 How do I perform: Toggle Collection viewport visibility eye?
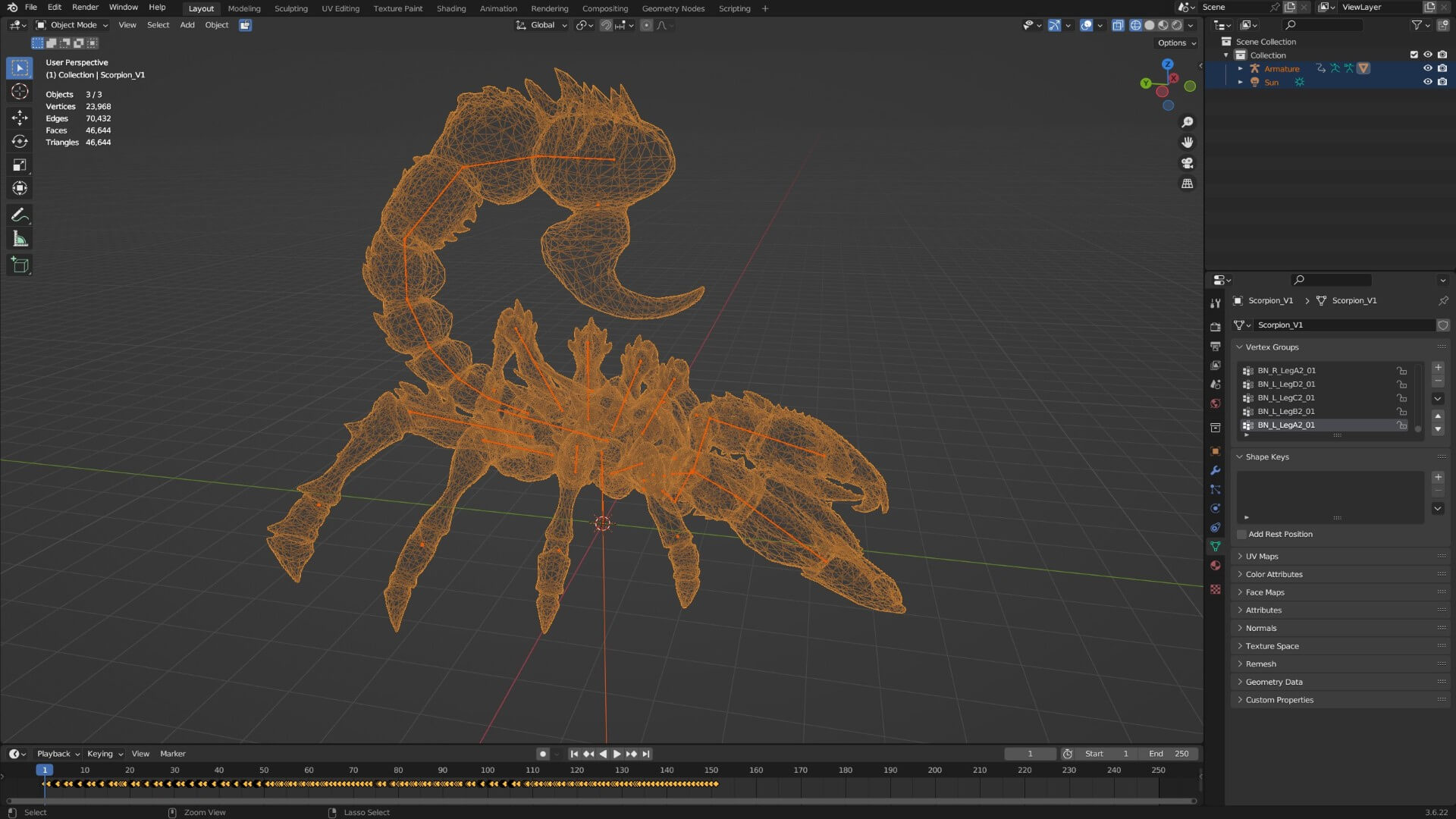pos(1427,55)
